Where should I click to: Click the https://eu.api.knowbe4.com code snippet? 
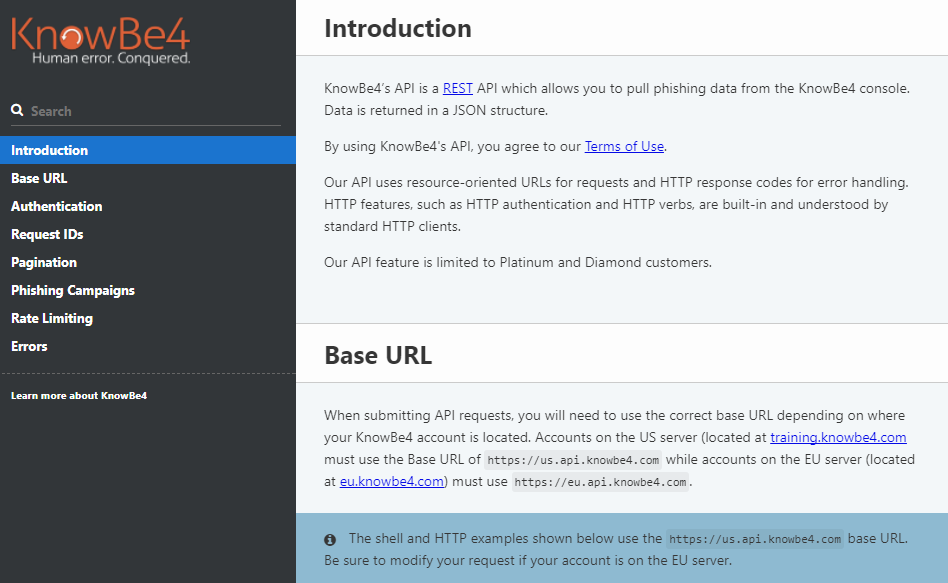[600, 482]
